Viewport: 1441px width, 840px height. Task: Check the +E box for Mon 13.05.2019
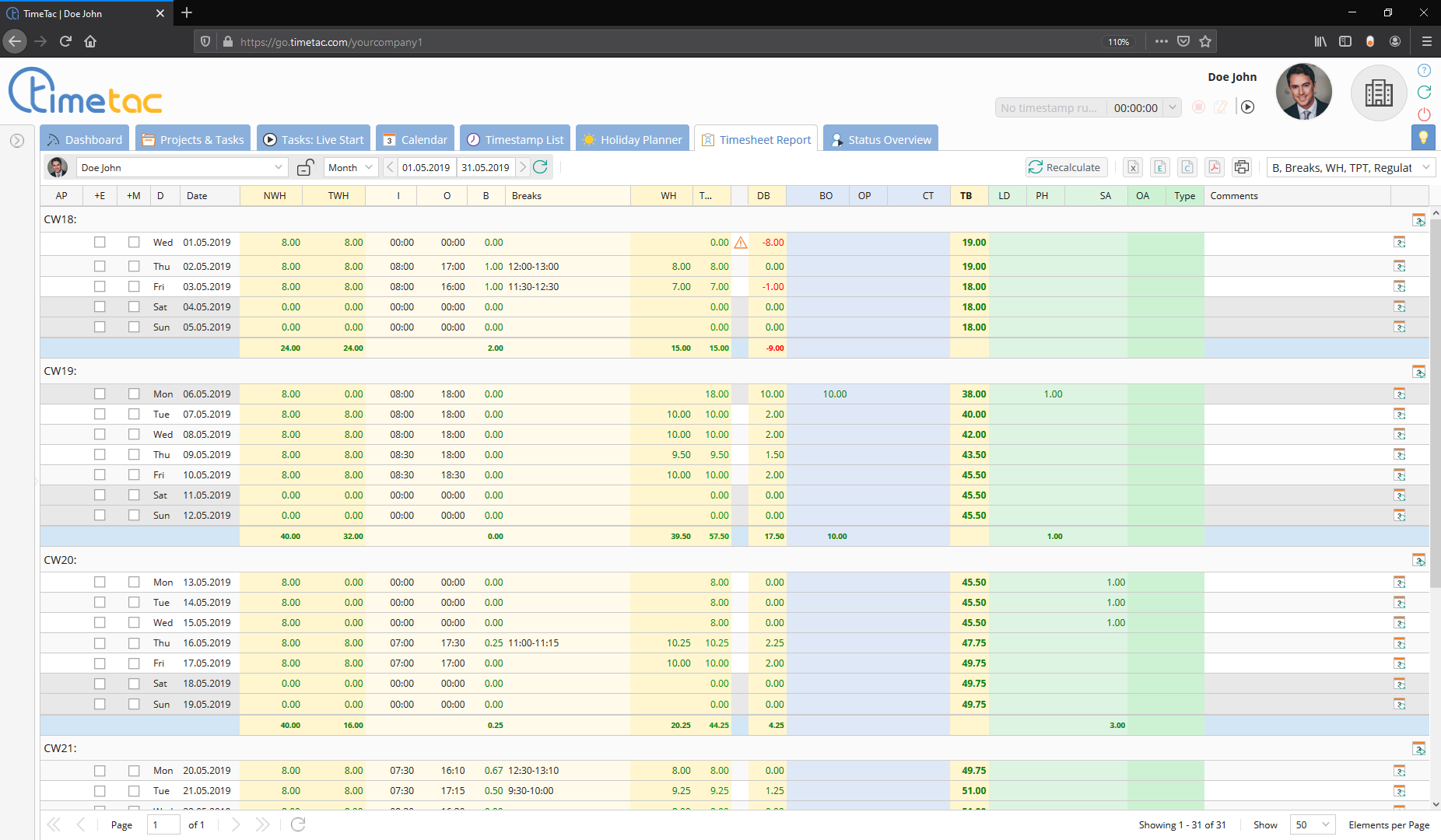click(x=100, y=583)
